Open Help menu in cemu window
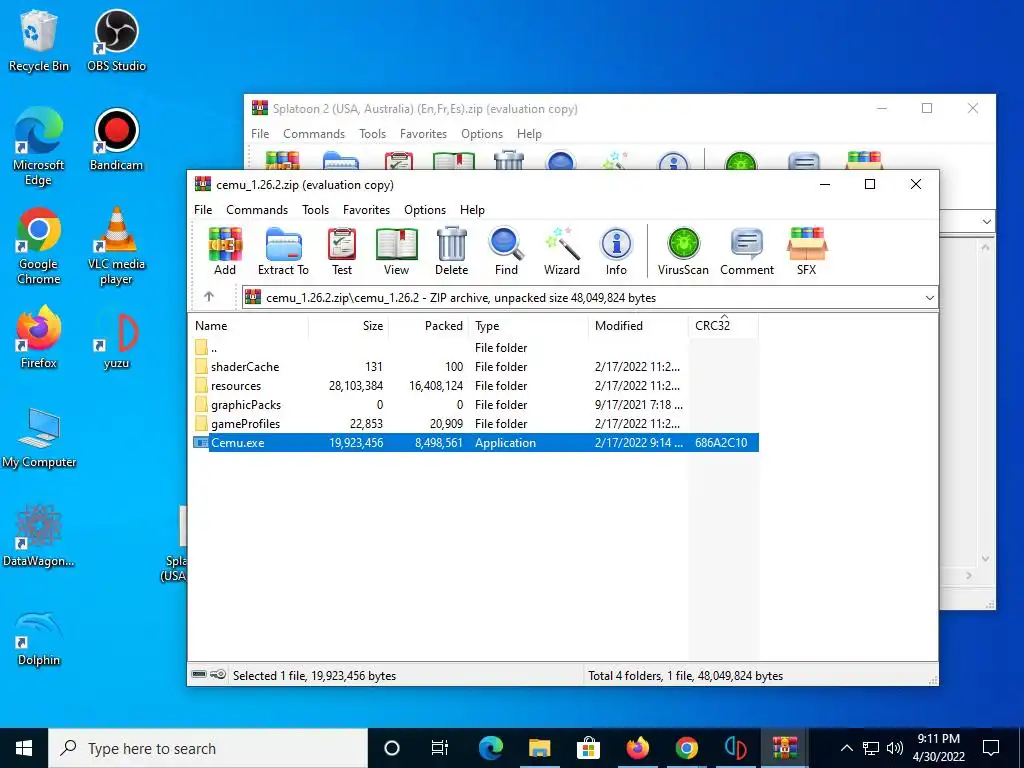The width and height of the screenshot is (1024, 768). click(472, 210)
